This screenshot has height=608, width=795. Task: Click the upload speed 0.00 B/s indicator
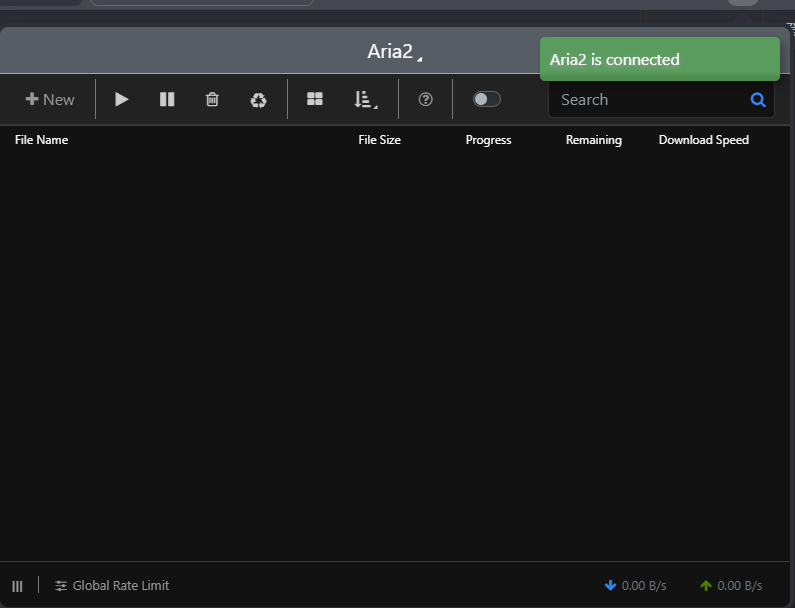tap(731, 586)
